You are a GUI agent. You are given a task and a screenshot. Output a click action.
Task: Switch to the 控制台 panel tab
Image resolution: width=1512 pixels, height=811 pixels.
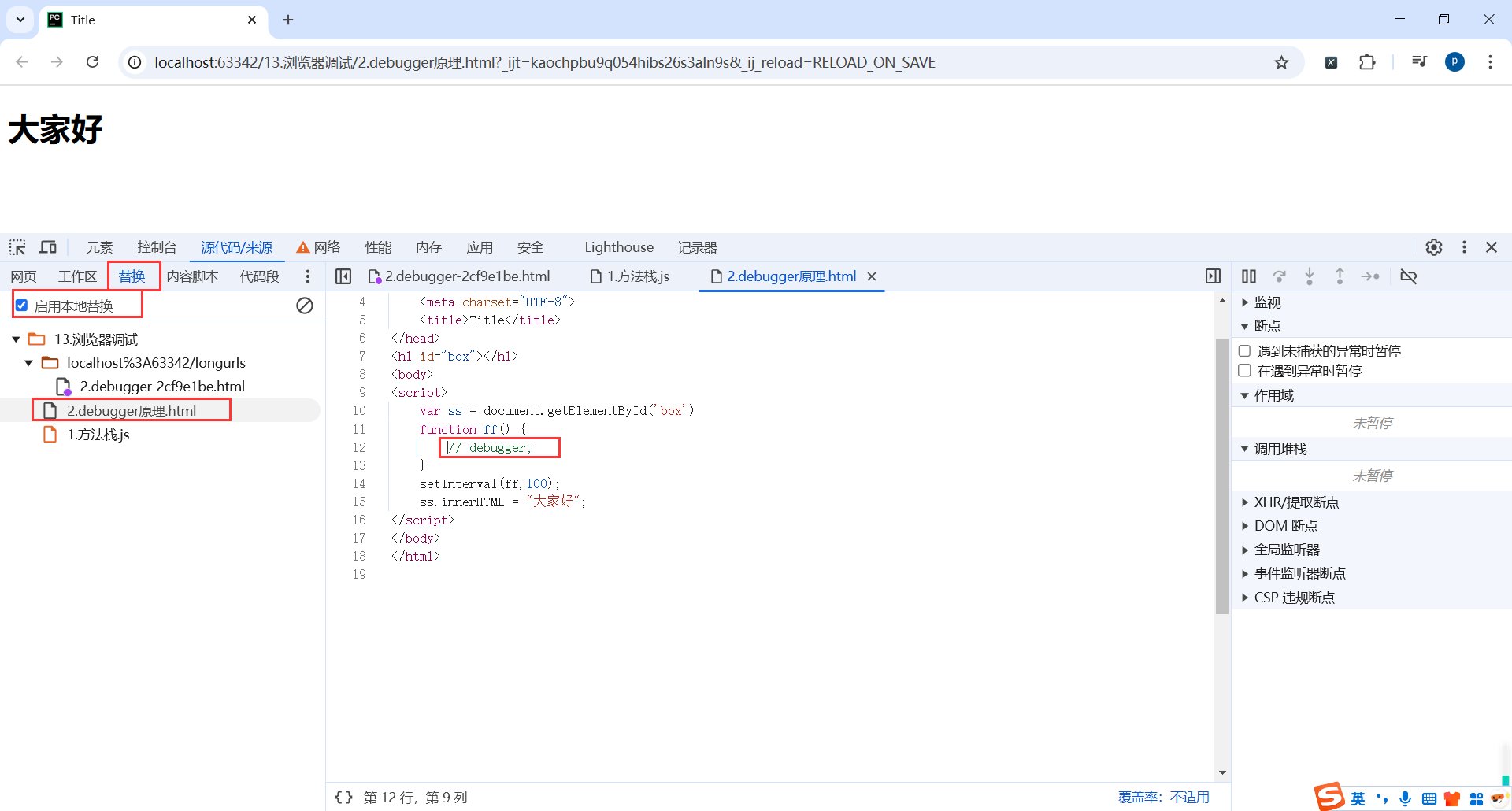click(x=157, y=247)
